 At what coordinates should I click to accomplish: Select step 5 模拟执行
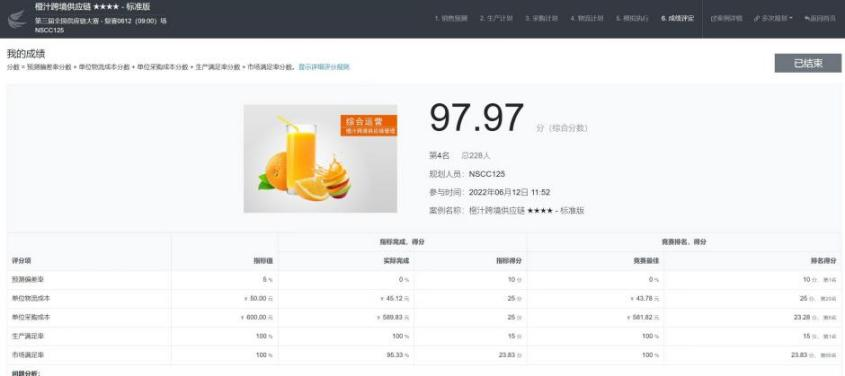[x=632, y=18]
